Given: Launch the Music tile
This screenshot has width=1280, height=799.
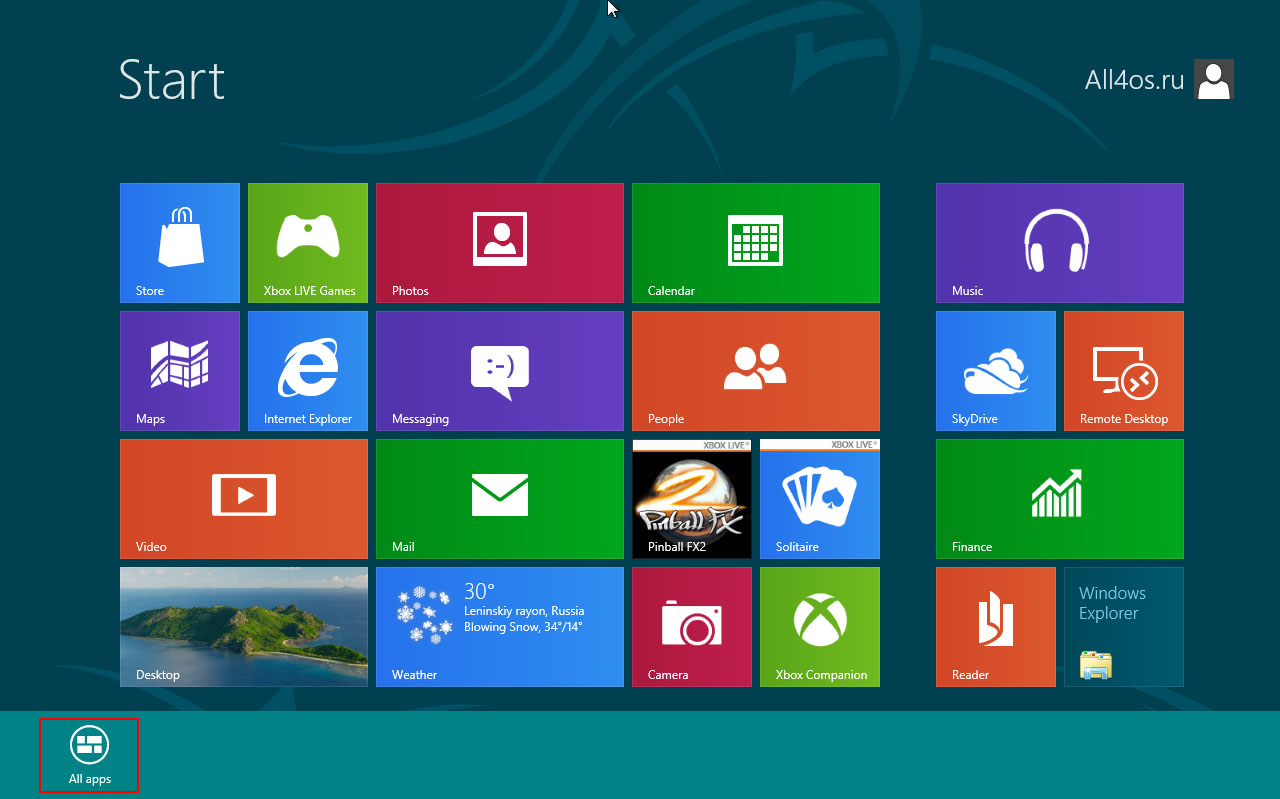Looking at the screenshot, I should [x=1060, y=243].
